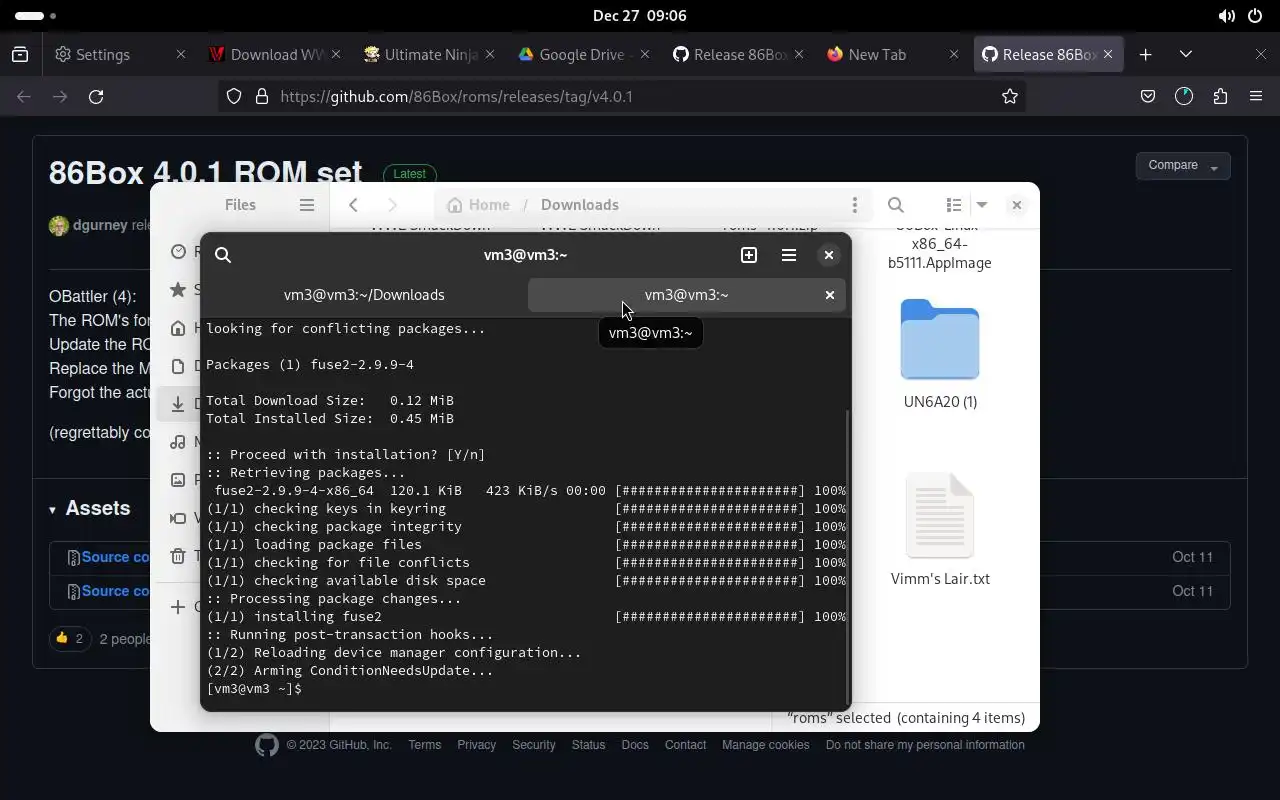Open the system volume indicator
1280x800 pixels.
click(1226, 16)
